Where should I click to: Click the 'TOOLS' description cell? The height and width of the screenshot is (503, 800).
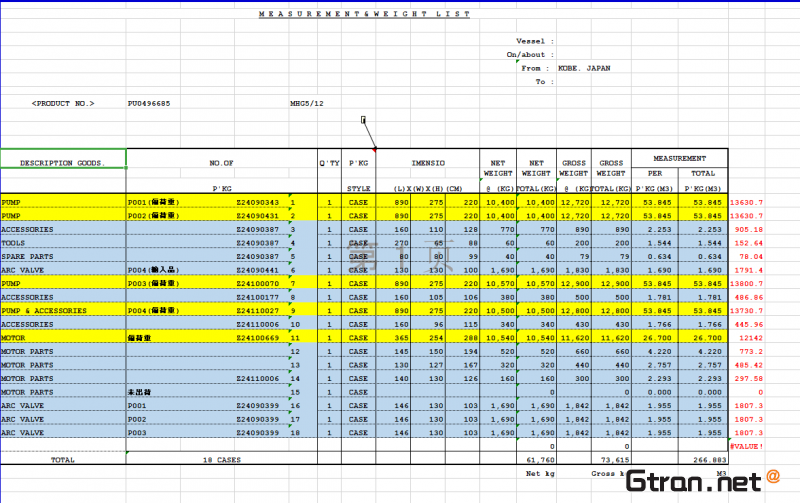[x=13, y=243]
